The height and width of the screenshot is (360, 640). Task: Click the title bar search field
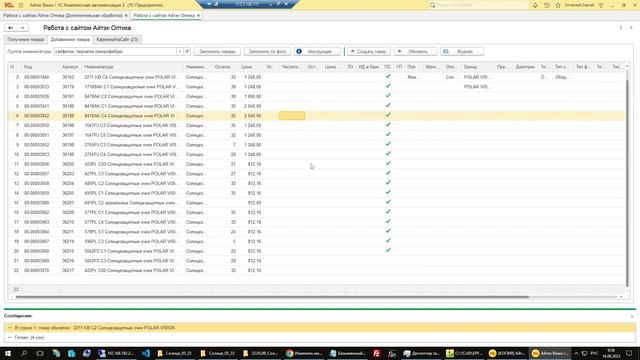[x=478, y=5]
